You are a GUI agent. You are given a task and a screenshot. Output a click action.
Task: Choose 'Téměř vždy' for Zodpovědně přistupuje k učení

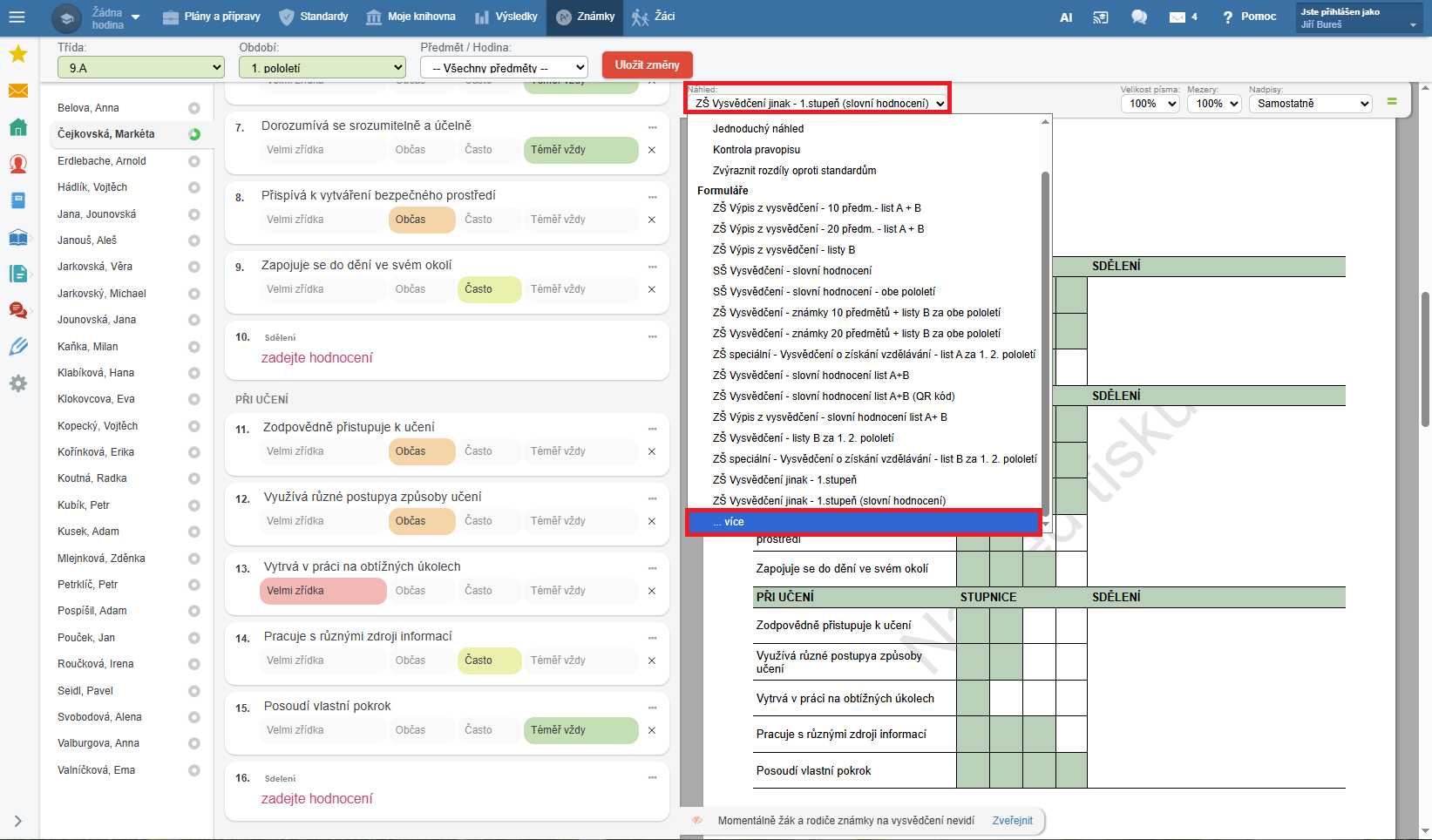[x=580, y=451]
